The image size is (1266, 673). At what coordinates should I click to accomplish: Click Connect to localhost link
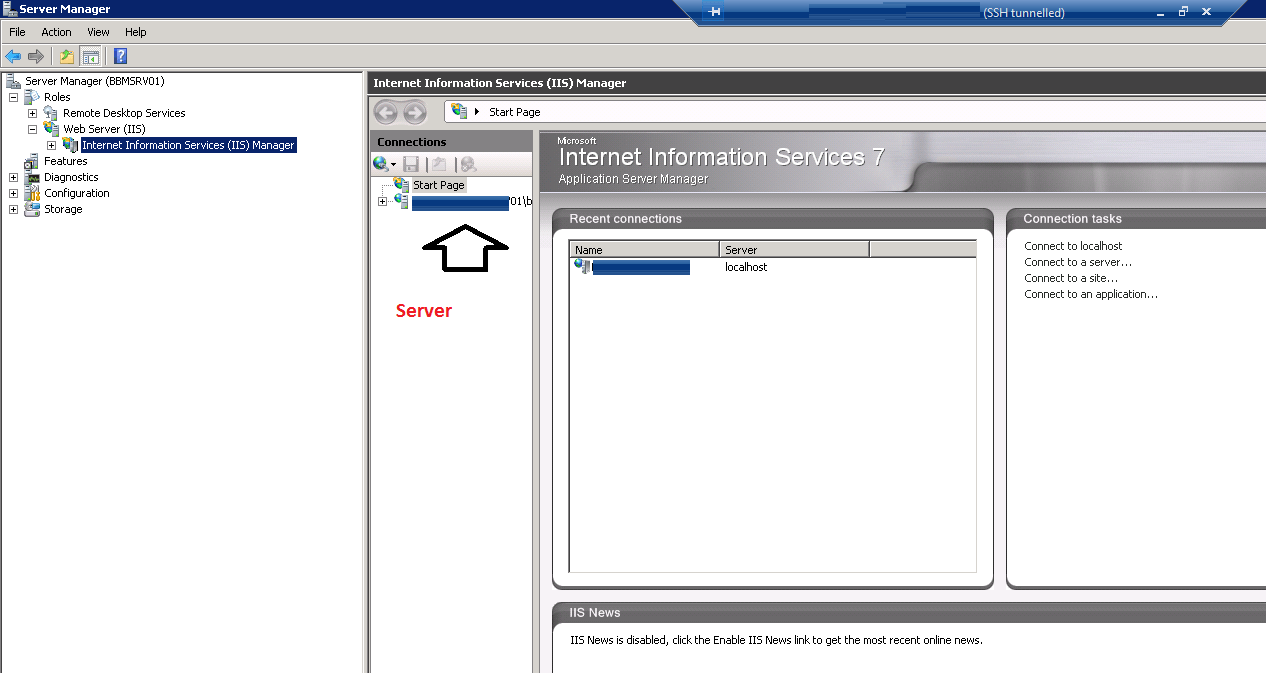tap(1073, 246)
